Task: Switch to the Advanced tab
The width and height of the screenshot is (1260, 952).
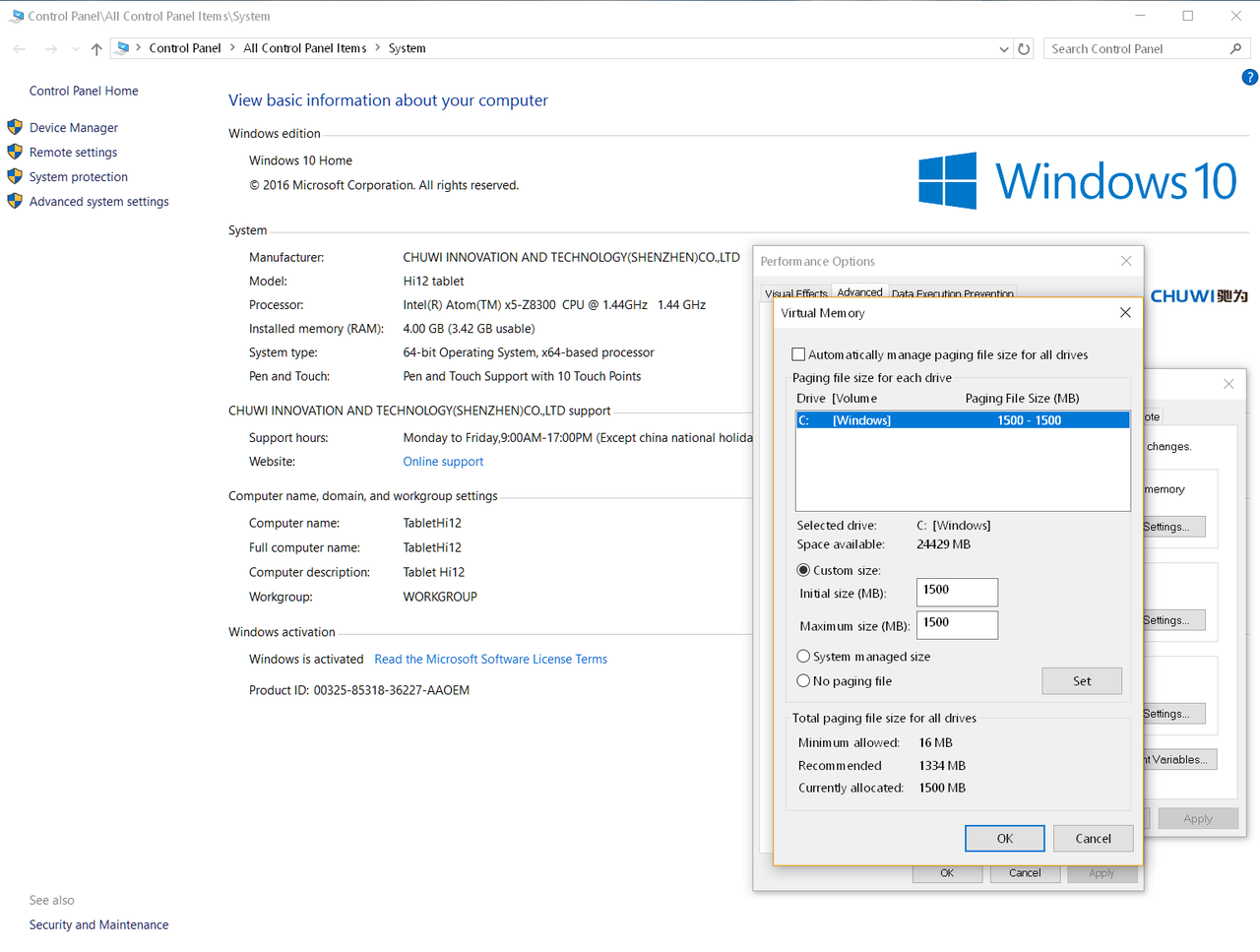Action: click(x=859, y=291)
